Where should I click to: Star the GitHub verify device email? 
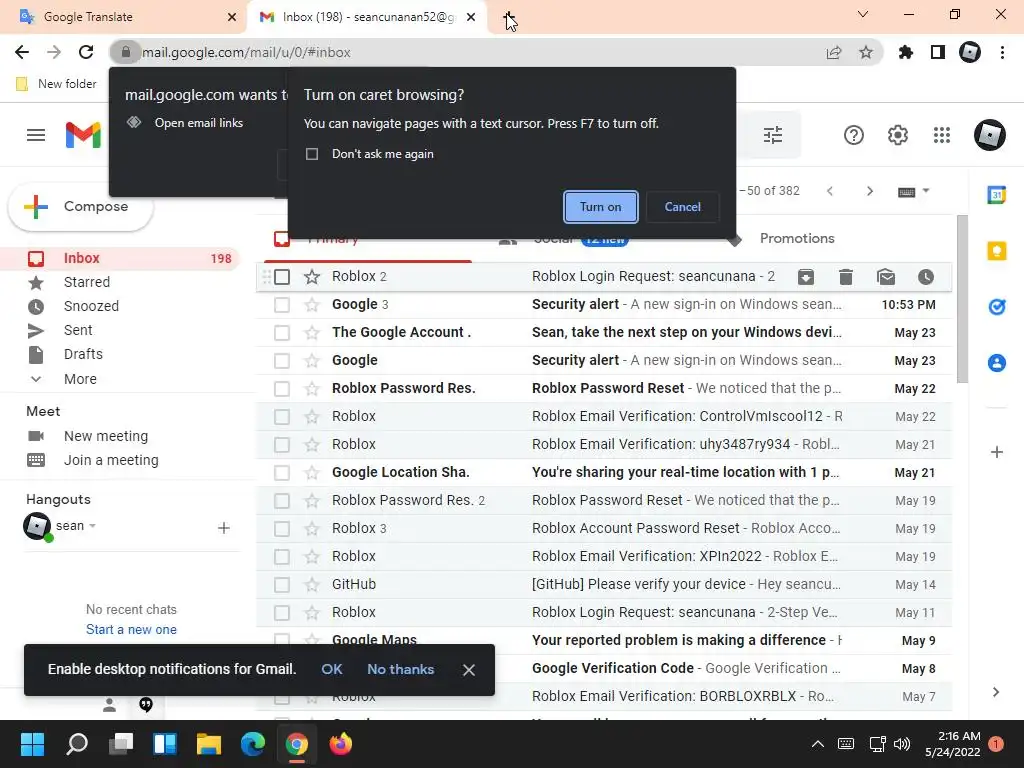tap(312, 585)
